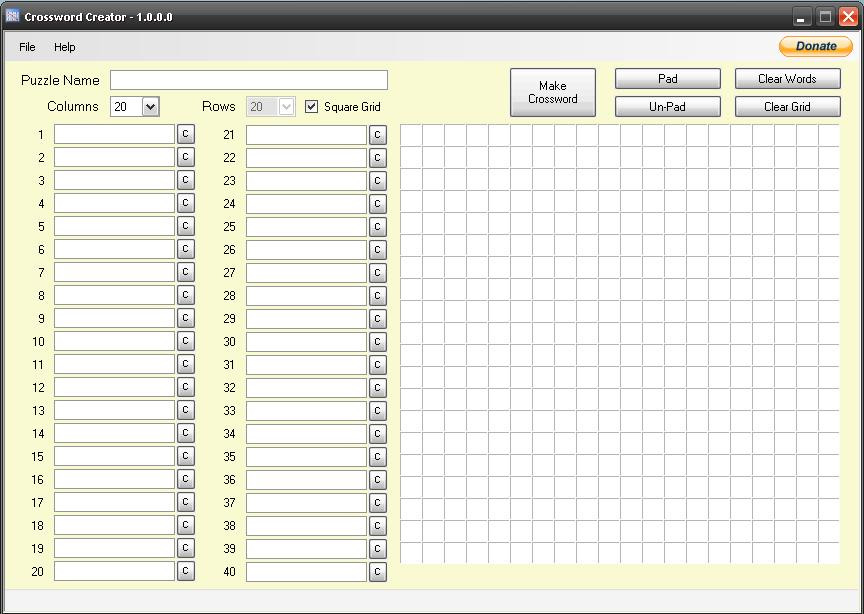The height and width of the screenshot is (614, 864).
Task: Focus word input field 1
Action: tap(115, 134)
